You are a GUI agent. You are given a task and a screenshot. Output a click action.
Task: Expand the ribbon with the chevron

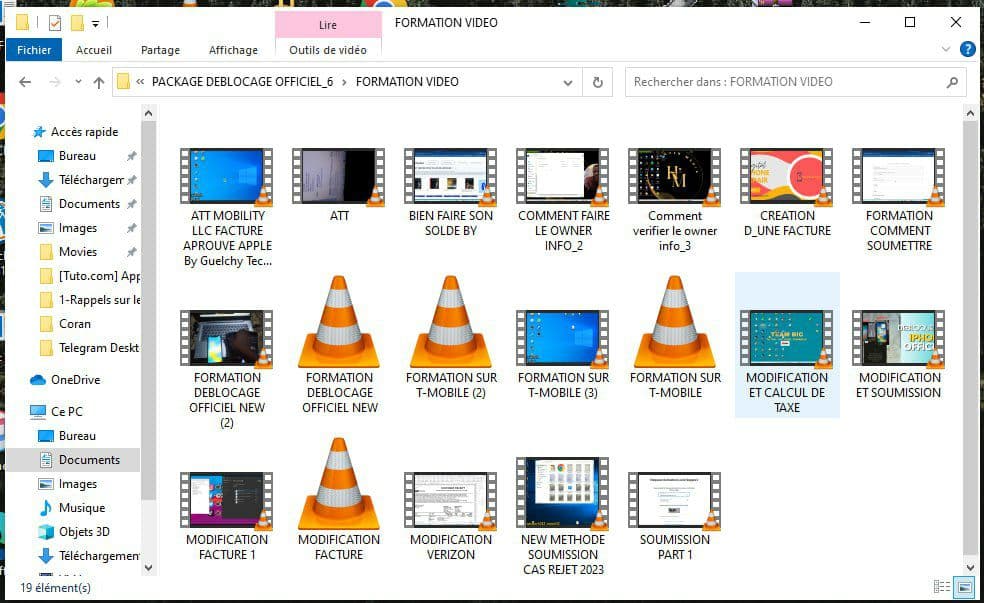946,49
